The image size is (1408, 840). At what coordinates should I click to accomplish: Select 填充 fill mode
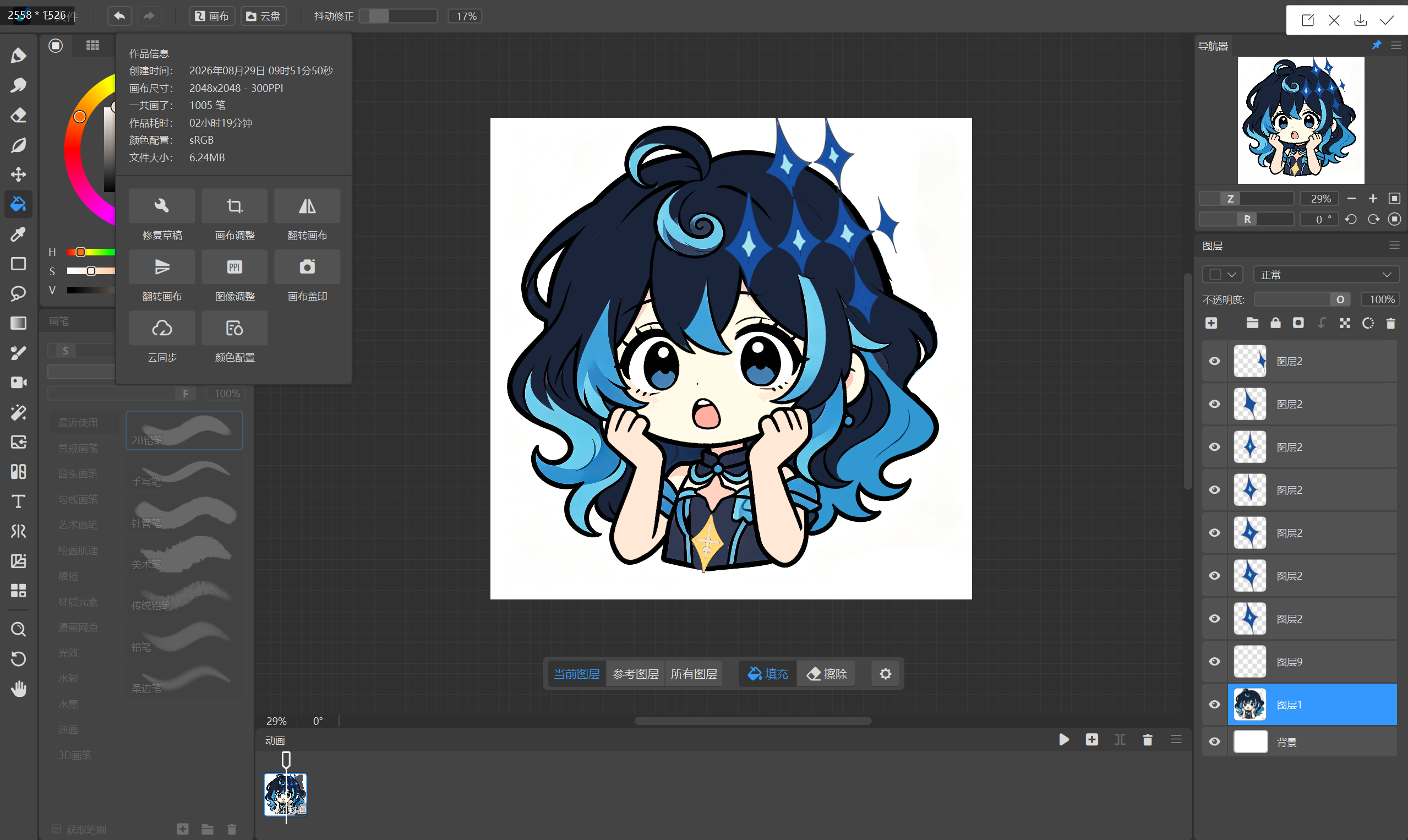(x=768, y=674)
